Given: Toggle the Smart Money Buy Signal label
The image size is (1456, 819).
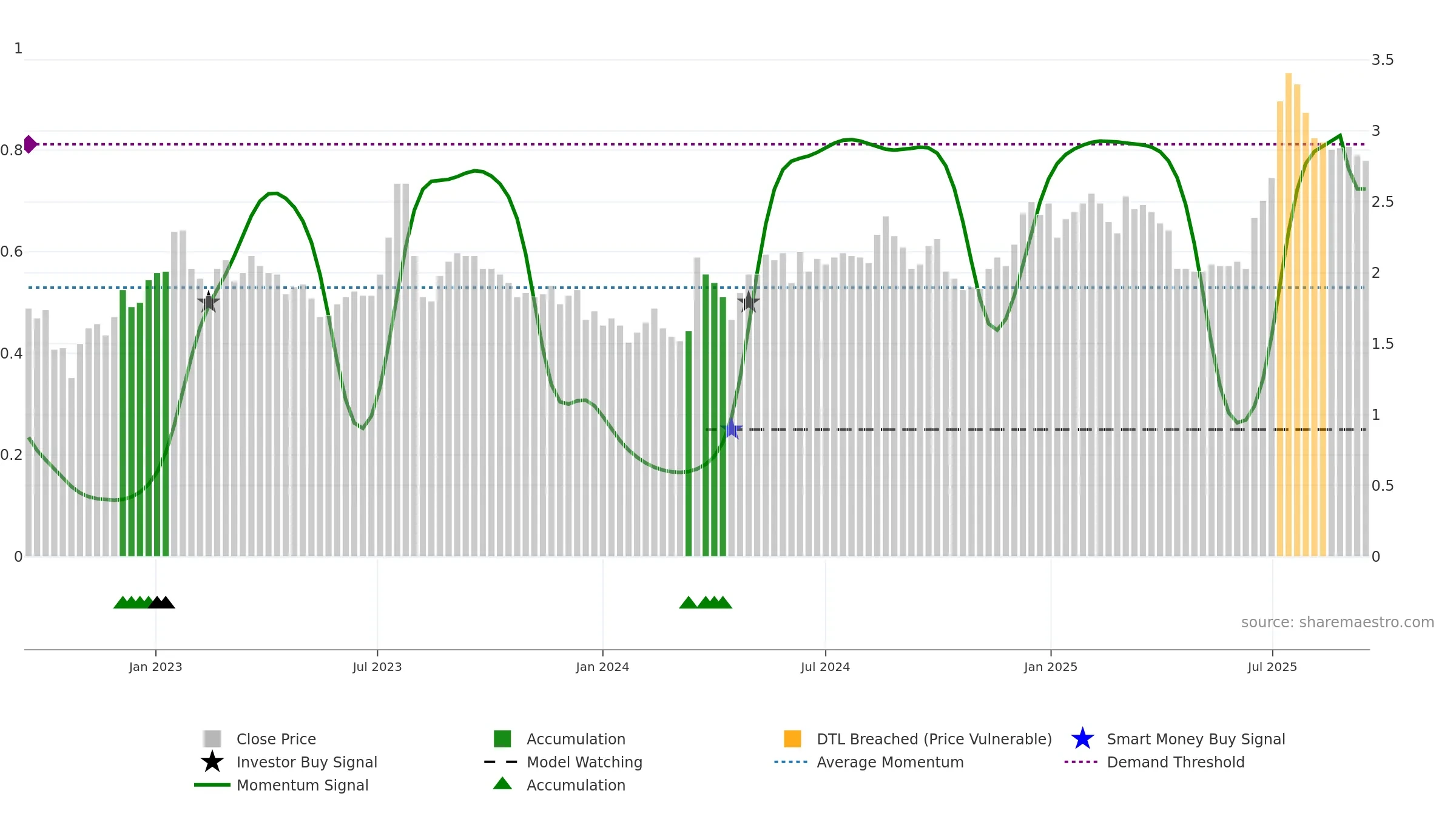Looking at the screenshot, I should pyautogui.click(x=1196, y=739).
